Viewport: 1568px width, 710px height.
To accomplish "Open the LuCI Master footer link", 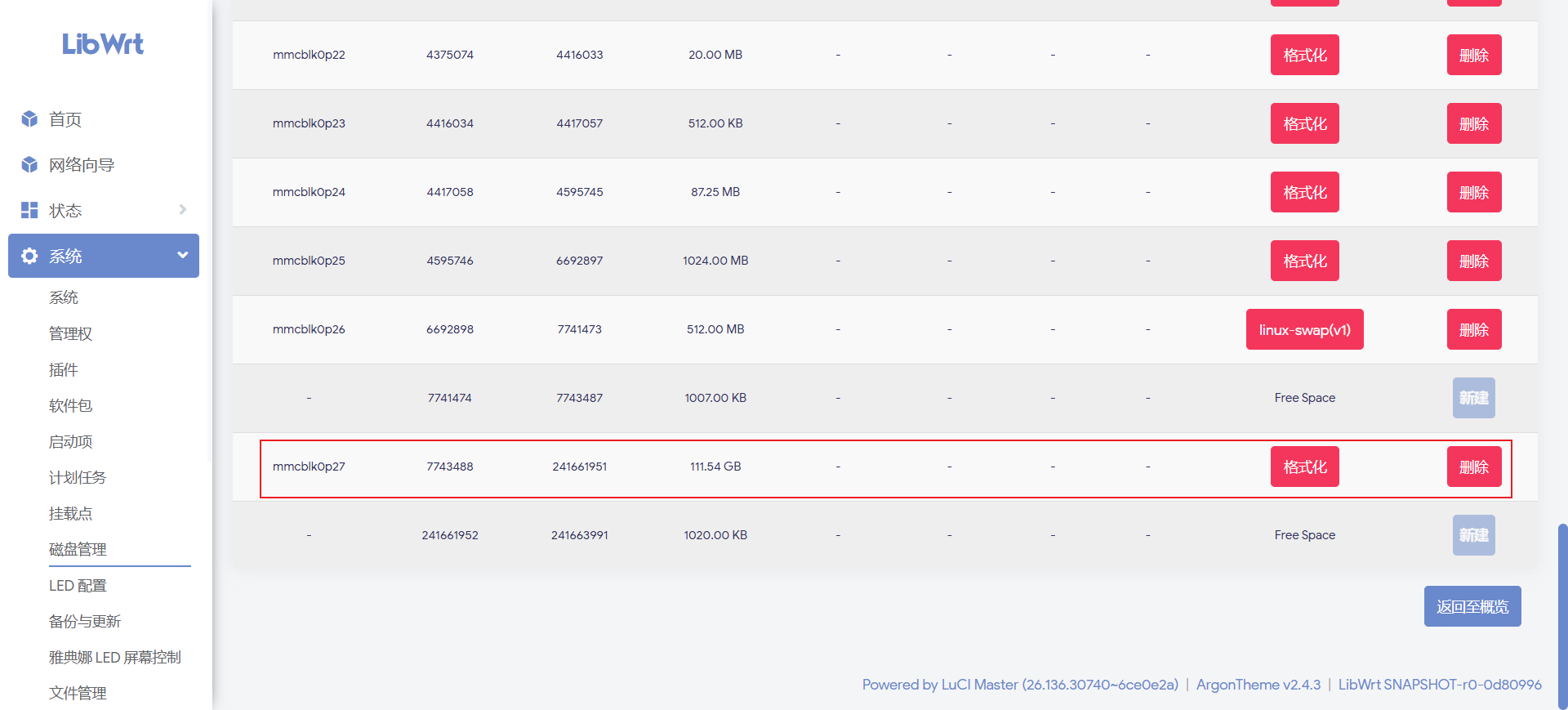I will click(x=1020, y=685).
